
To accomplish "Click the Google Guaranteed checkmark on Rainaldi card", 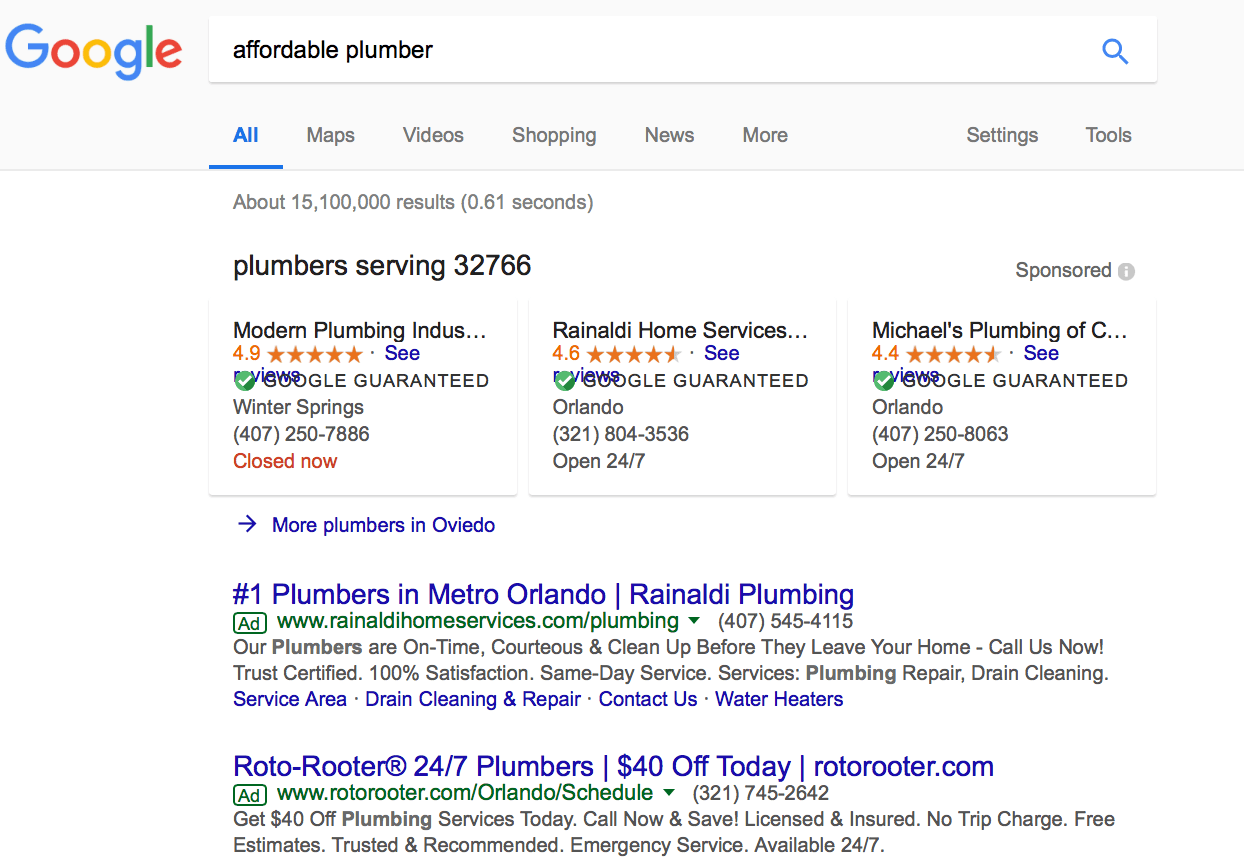I will point(564,381).
